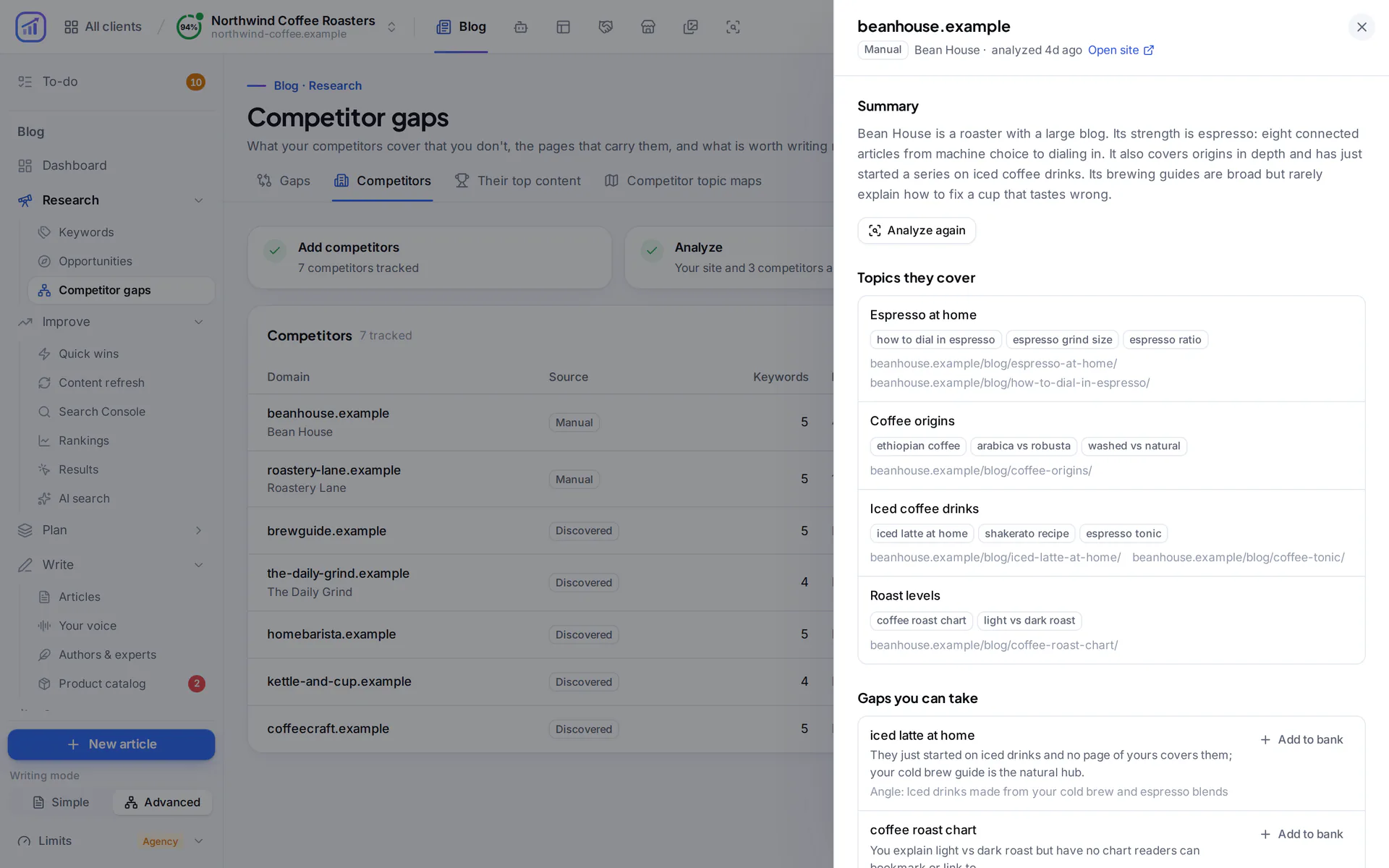Collapse the Write section
Image resolution: width=1389 pixels, height=868 pixels.
point(198,565)
